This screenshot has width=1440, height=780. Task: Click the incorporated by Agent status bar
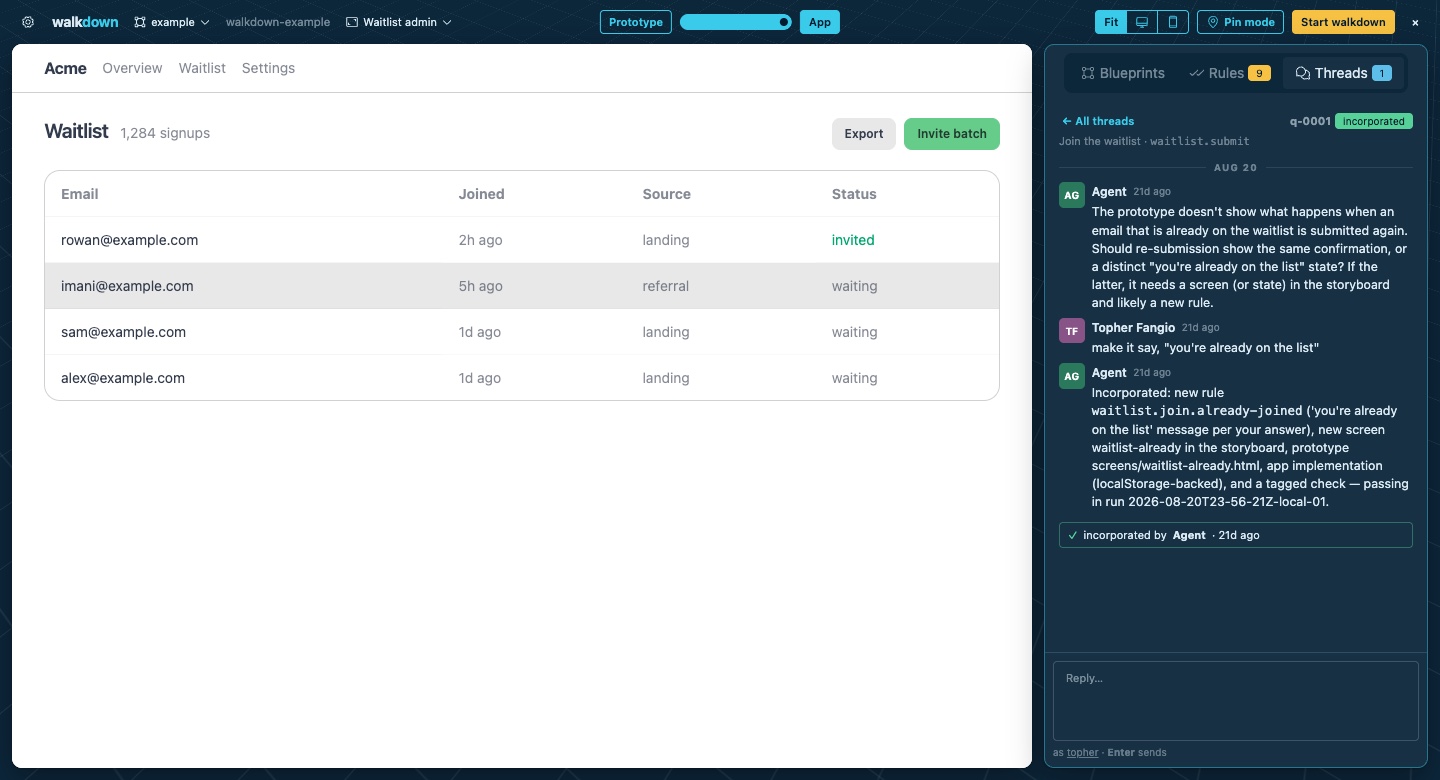point(1236,535)
